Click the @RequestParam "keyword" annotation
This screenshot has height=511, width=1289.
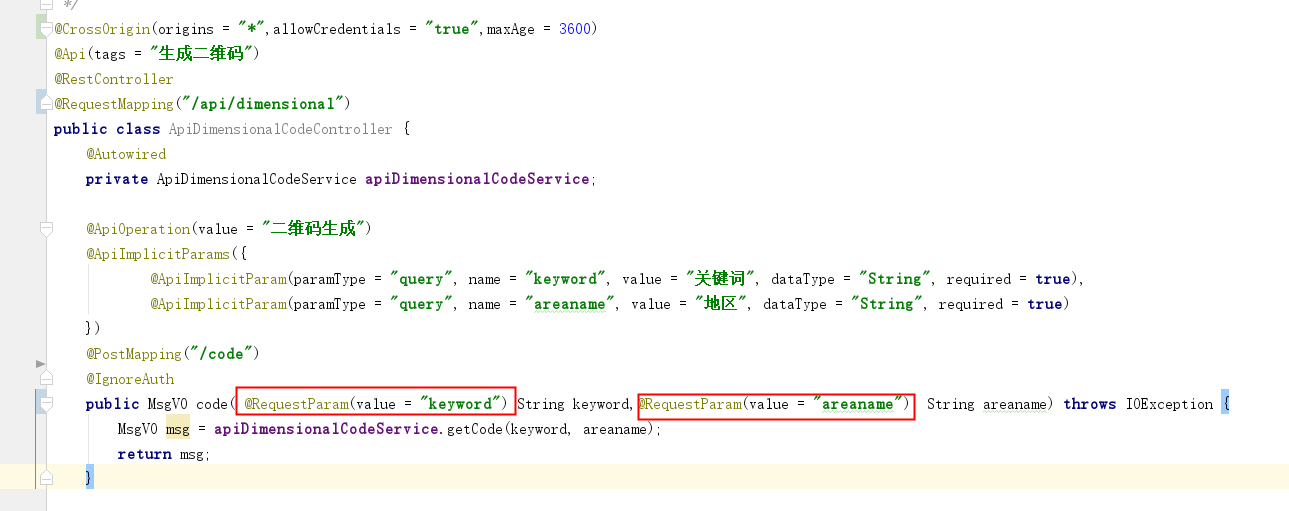pyautogui.click(x=375, y=404)
